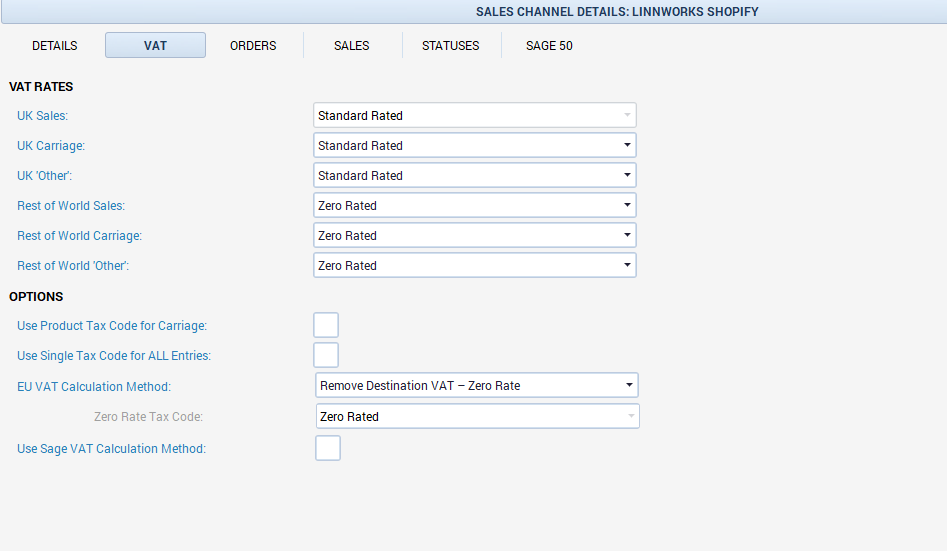Expand the UK Sales dropdown
Image resolution: width=947 pixels, height=551 pixels.
tap(627, 116)
